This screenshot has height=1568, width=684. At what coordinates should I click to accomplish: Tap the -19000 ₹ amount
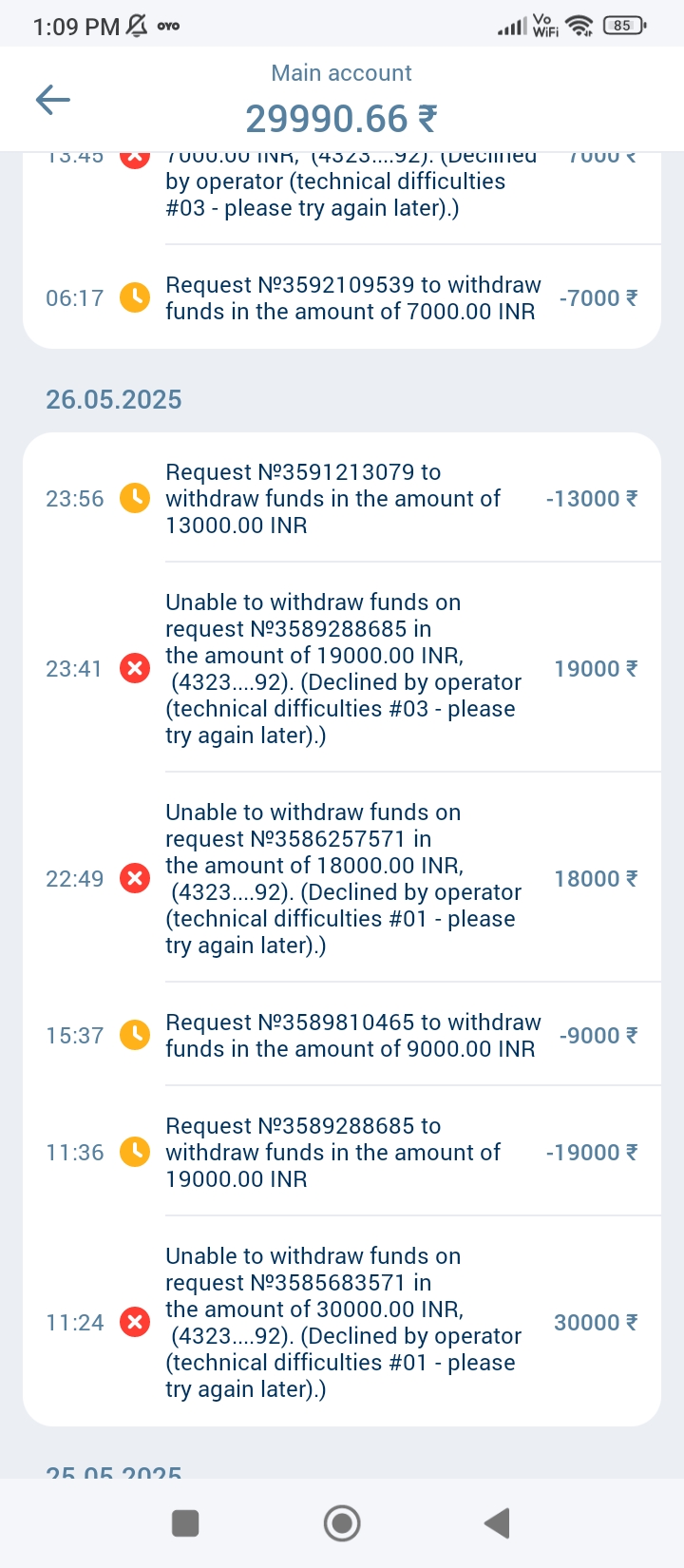(591, 1153)
